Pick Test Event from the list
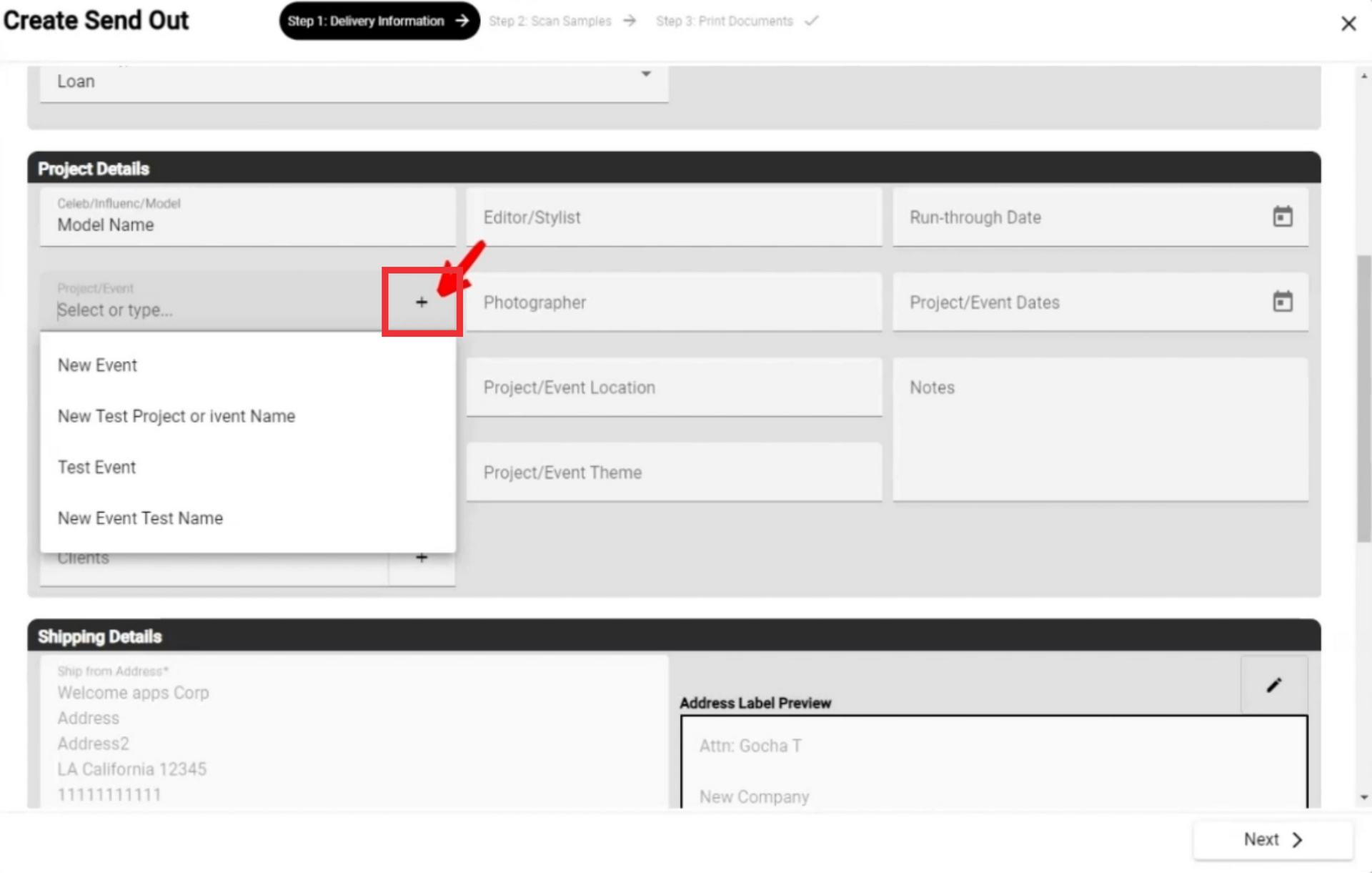1372x873 pixels. [x=248, y=468]
